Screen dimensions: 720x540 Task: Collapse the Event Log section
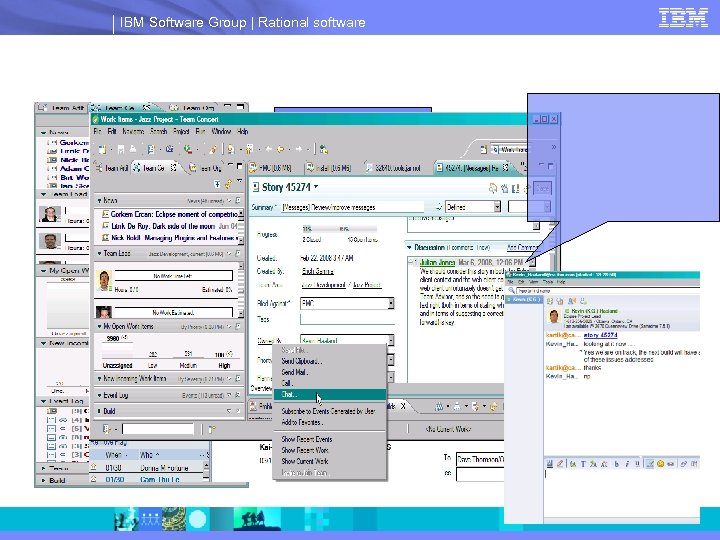(x=99, y=395)
